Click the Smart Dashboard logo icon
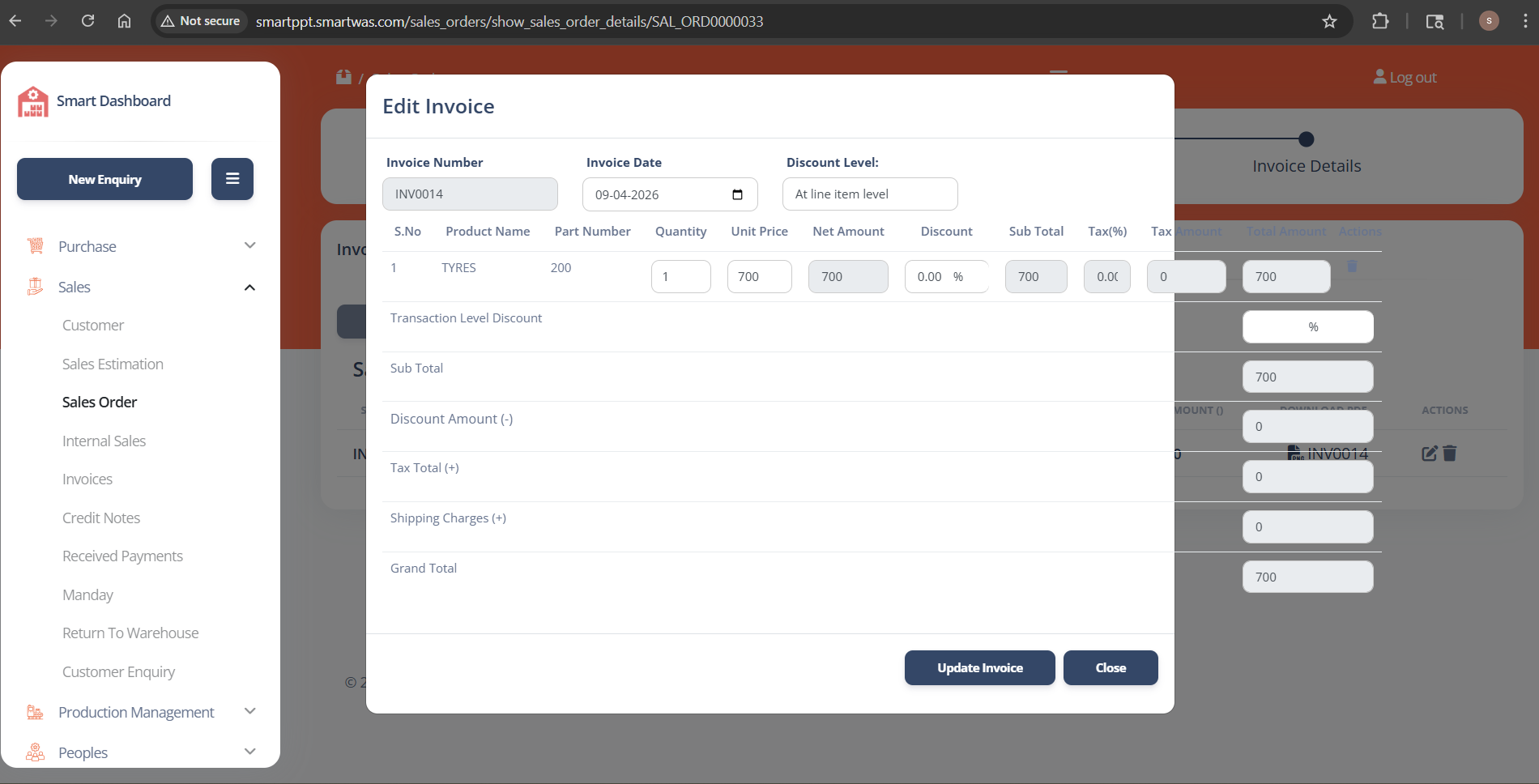1539x784 pixels. (x=33, y=102)
